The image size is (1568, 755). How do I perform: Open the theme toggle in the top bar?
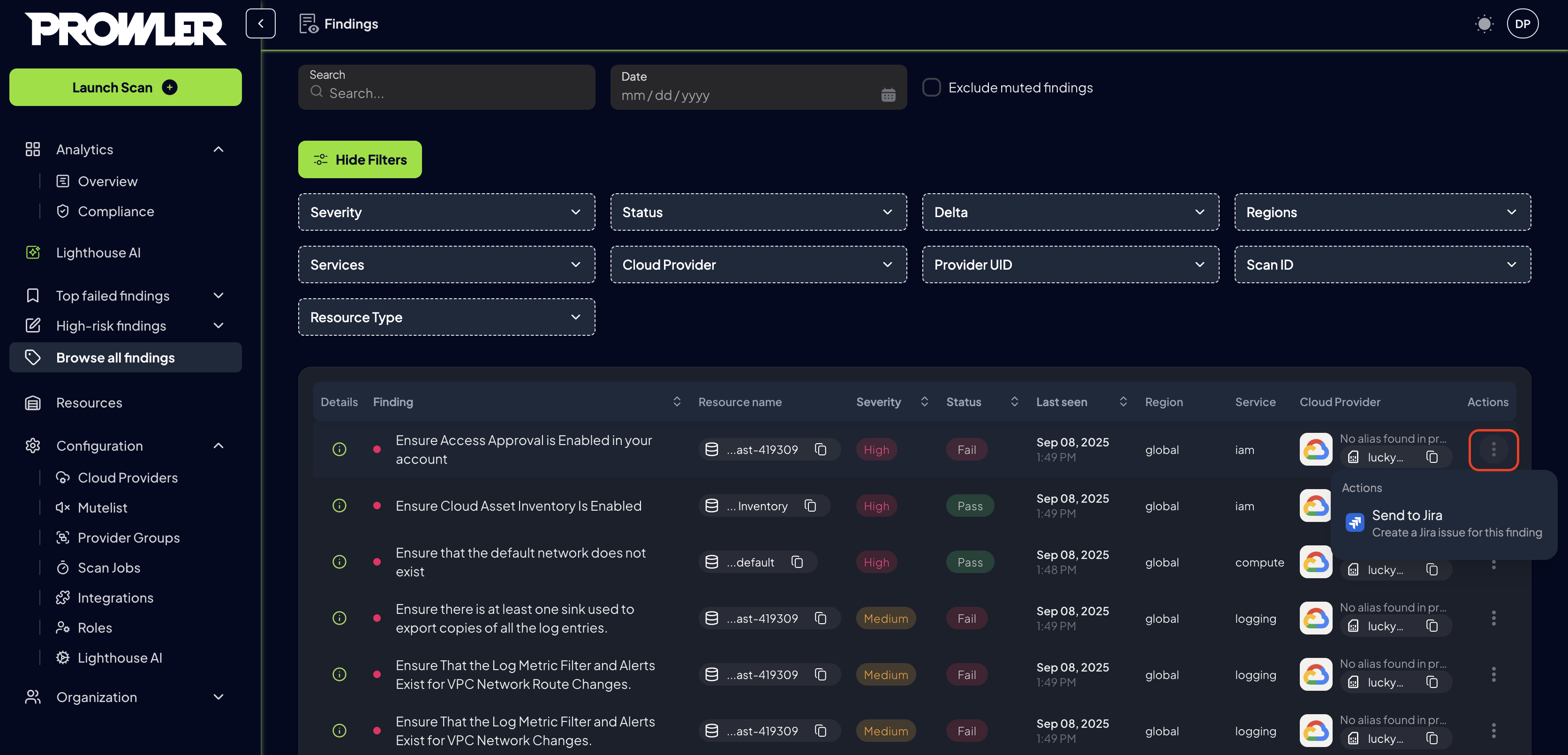coord(1484,24)
